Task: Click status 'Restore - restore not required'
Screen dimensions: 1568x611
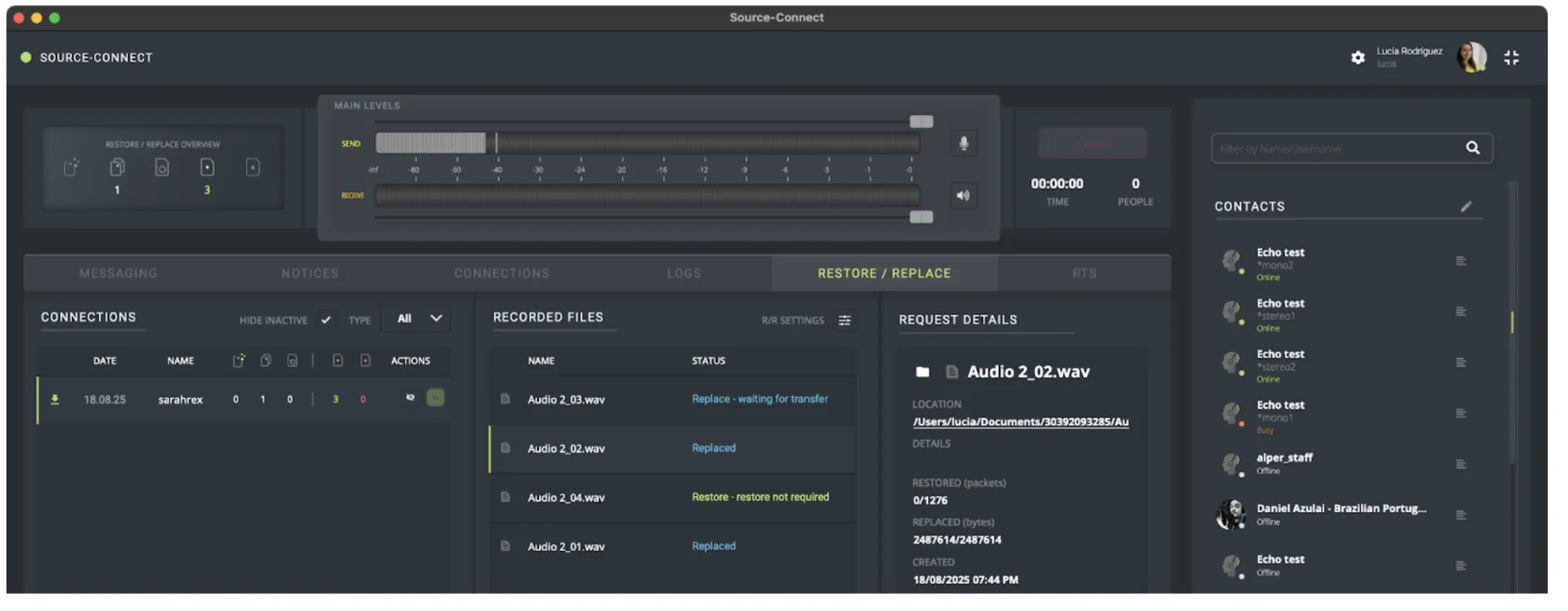Action: (761, 497)
